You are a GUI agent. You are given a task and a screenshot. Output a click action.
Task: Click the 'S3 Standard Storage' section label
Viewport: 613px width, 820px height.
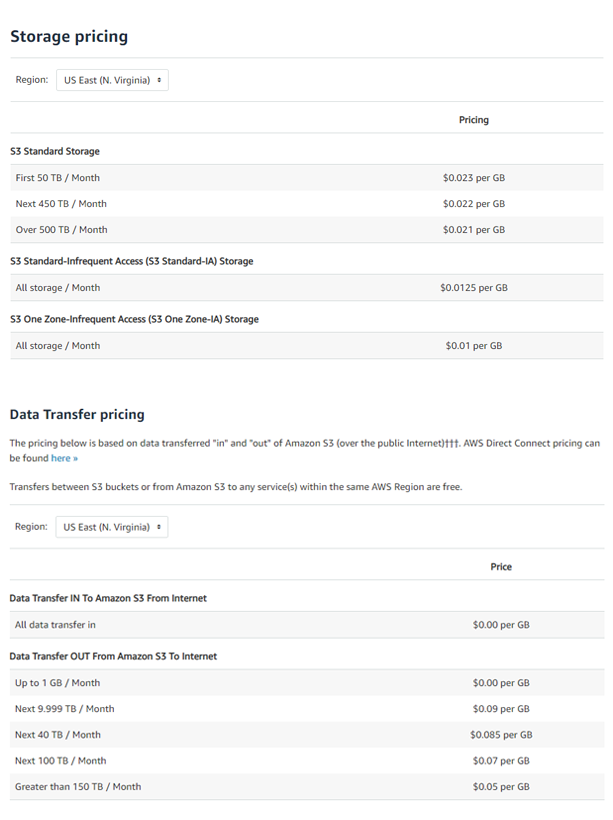click(x=55, y=152)
